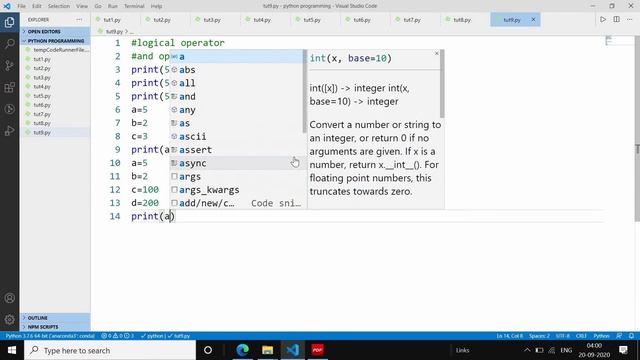Screen dimensions: 640x360
Task: Open tut2.py in the explorer tree
Action: (x=55, y=68)
